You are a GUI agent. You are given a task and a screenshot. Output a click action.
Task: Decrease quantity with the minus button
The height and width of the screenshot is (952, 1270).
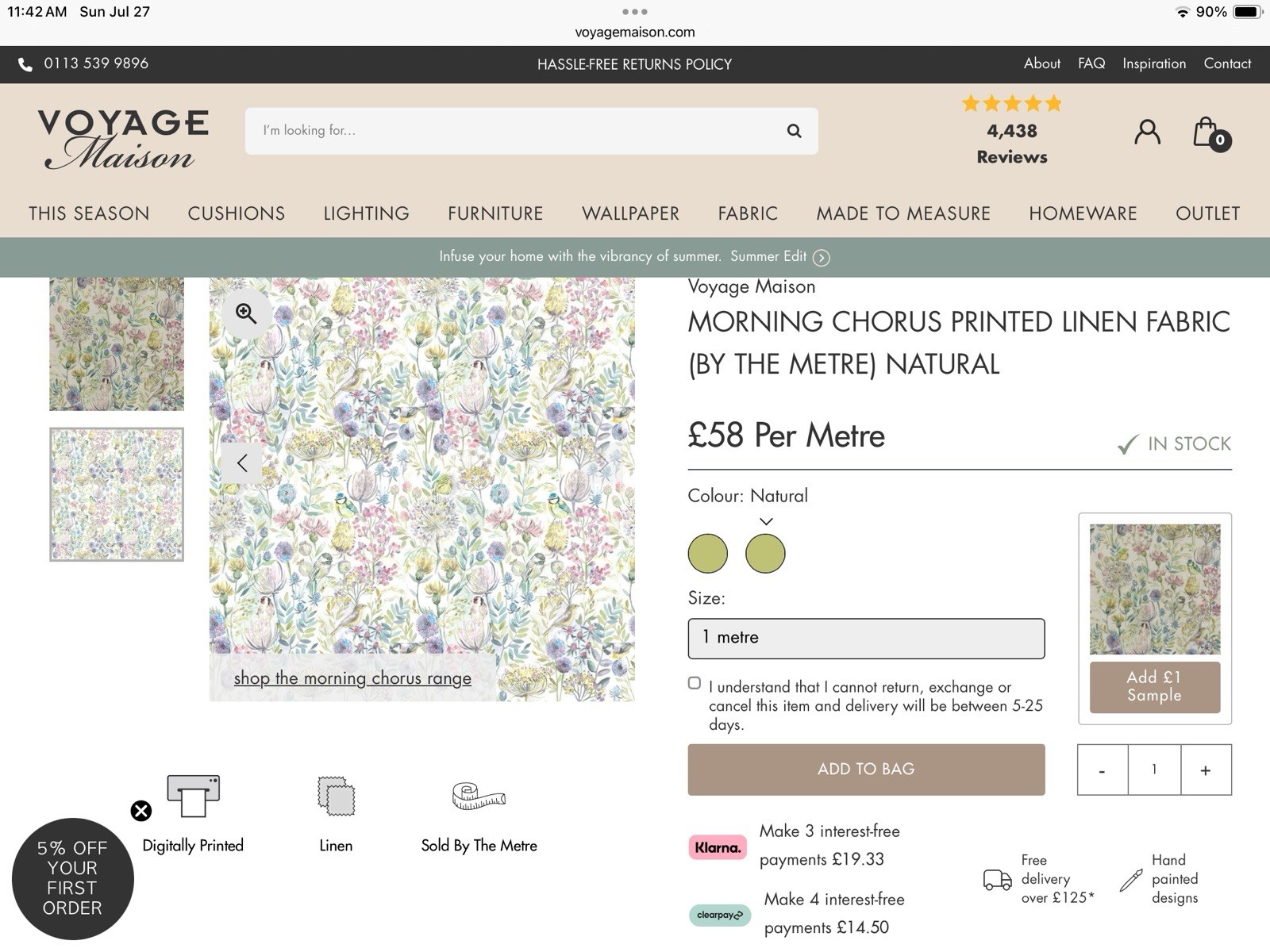pyautogui.click(x=1103, y=770)
